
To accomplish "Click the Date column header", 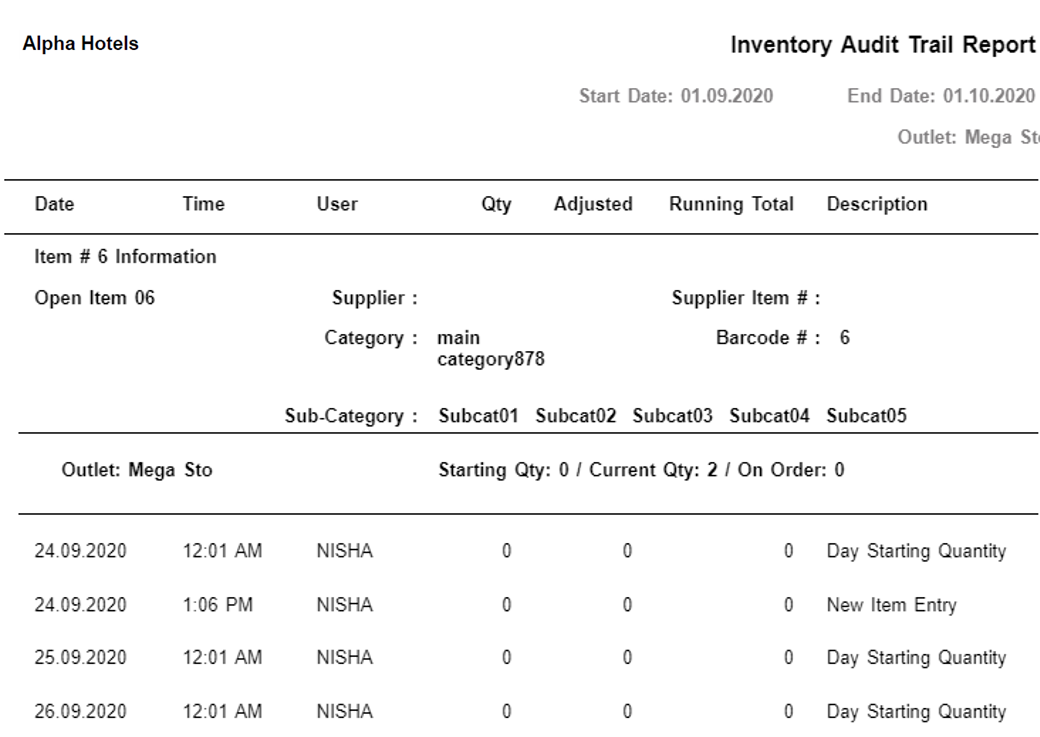I will coord(54,204).
